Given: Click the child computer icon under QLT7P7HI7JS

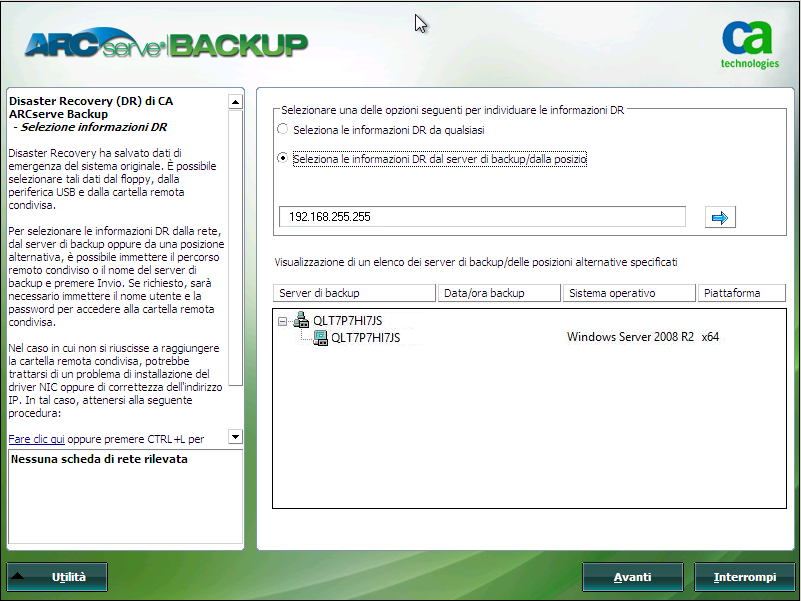Looking at the screenshot, I should [320, 337].
